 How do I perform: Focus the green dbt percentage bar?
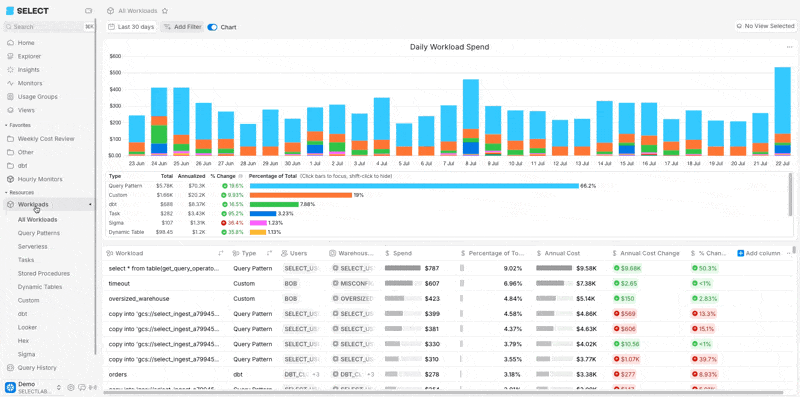click(274, 205)
